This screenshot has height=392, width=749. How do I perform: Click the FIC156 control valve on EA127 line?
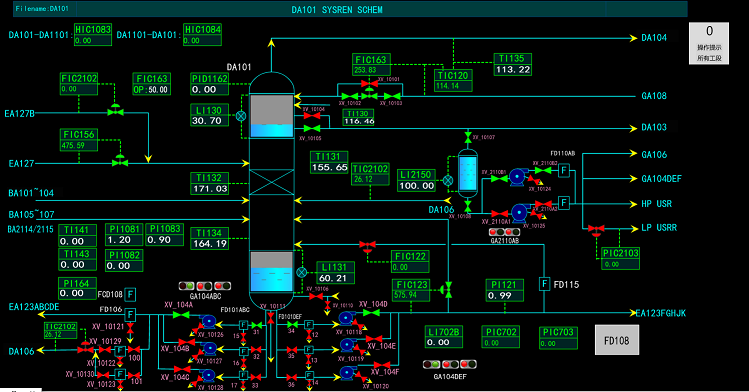(x=120, y=161)
